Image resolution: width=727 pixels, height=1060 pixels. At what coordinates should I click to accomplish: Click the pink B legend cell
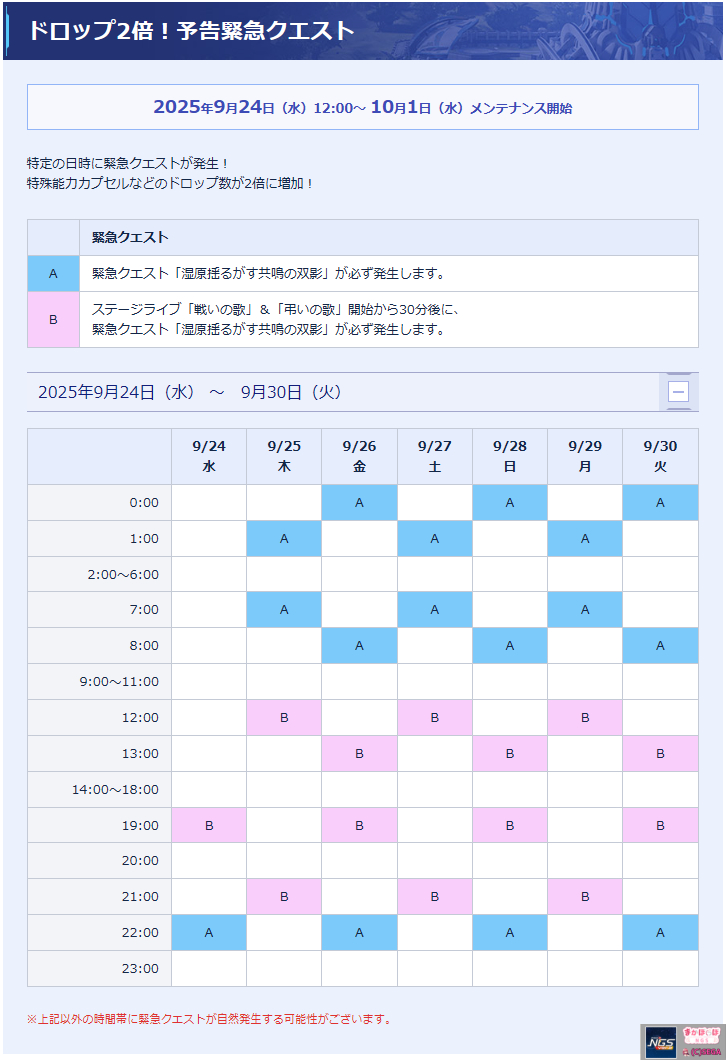tap(53, 320)
